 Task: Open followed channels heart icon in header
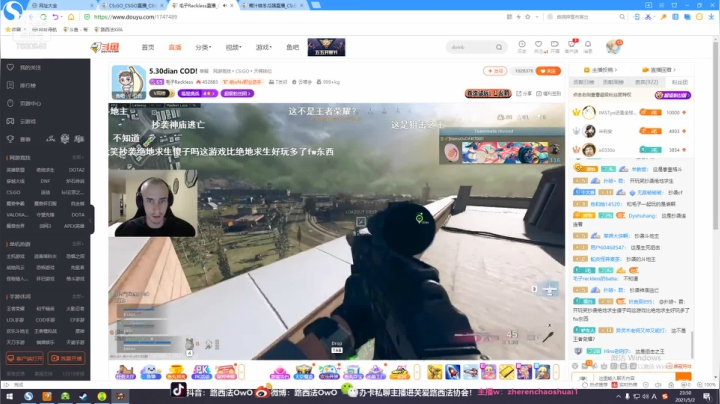pos(538,46)
